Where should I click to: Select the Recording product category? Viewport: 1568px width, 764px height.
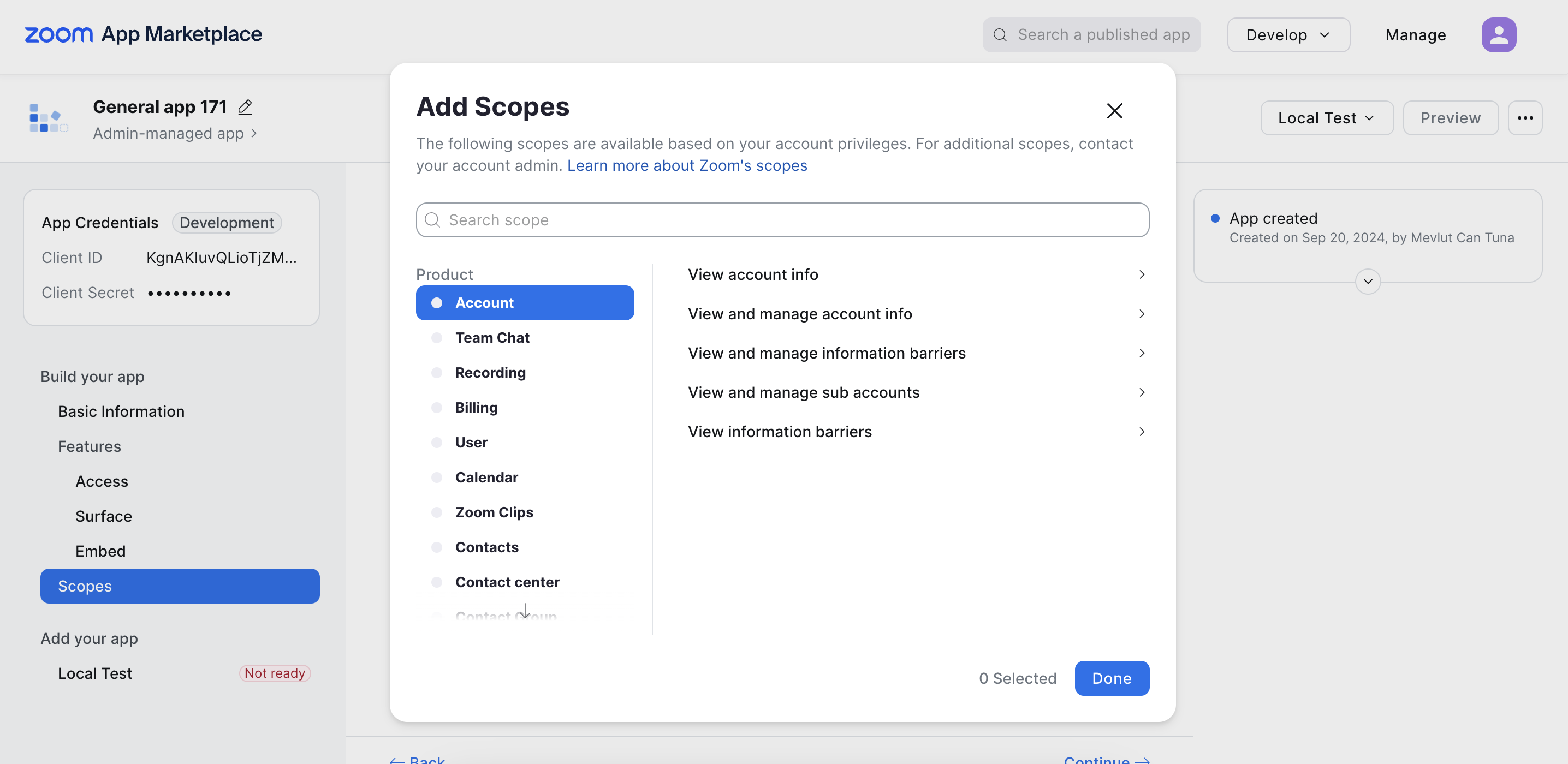[525, 373]
